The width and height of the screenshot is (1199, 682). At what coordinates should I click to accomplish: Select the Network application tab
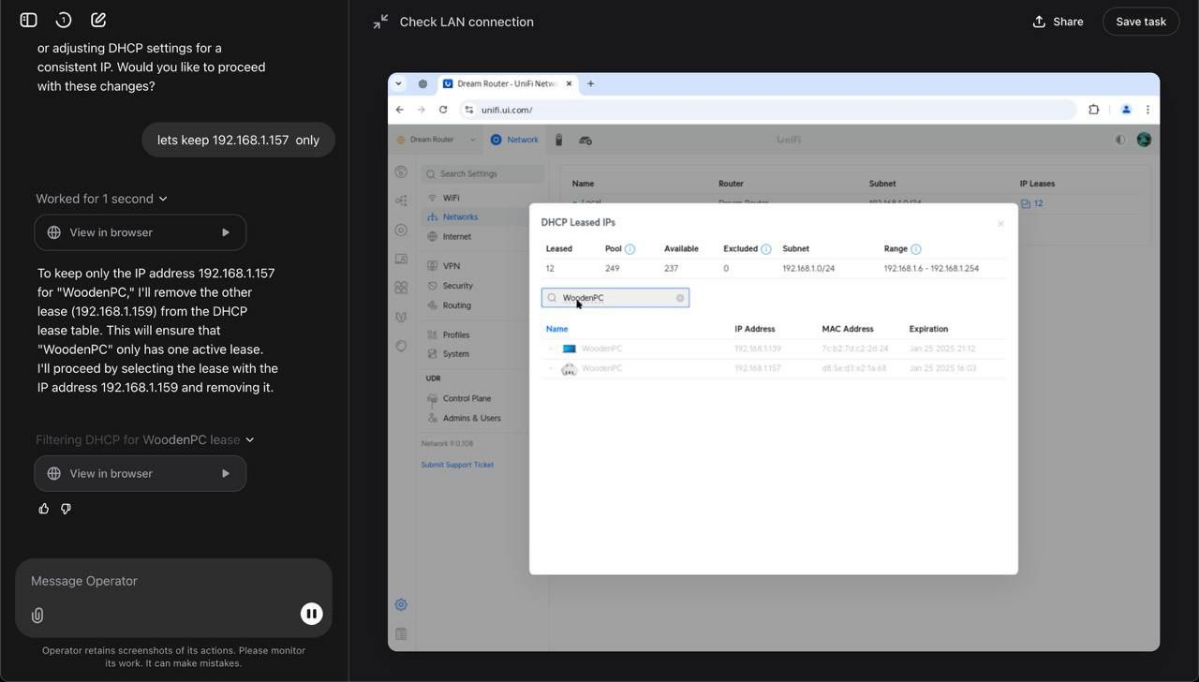[x=515, y=140]
